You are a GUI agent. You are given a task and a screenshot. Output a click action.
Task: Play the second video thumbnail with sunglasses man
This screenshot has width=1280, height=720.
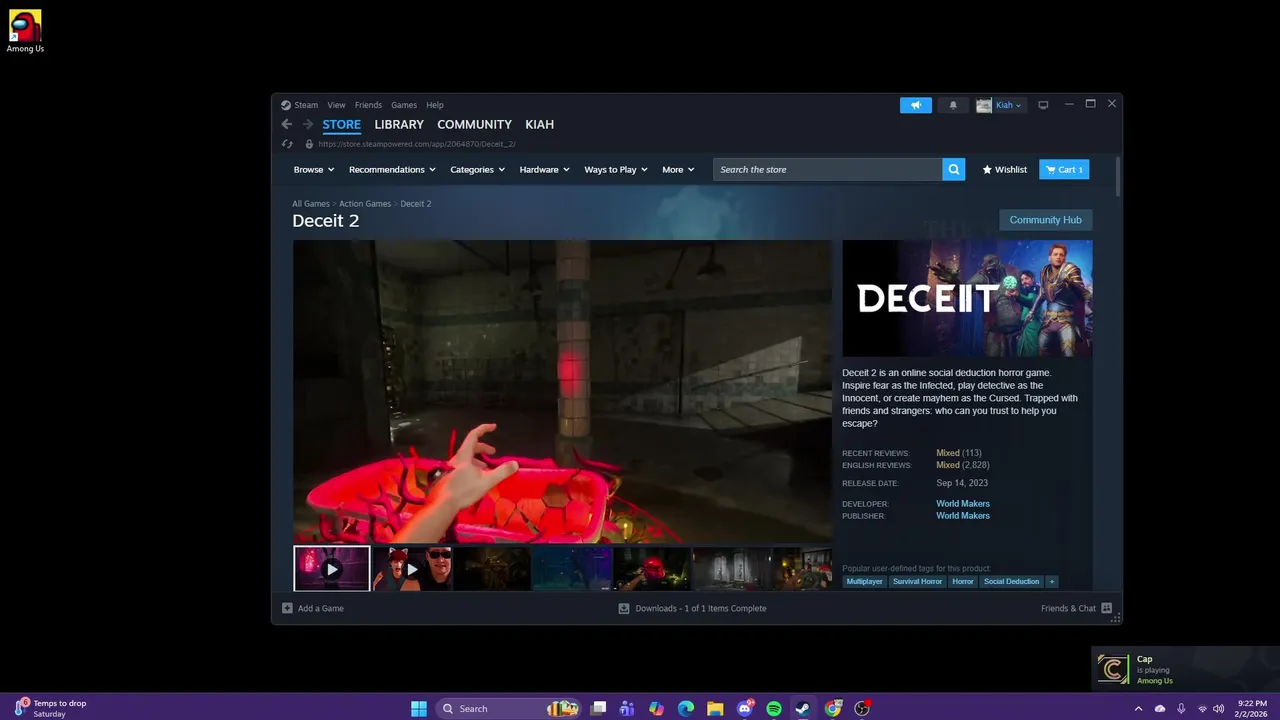click(412, 568)
